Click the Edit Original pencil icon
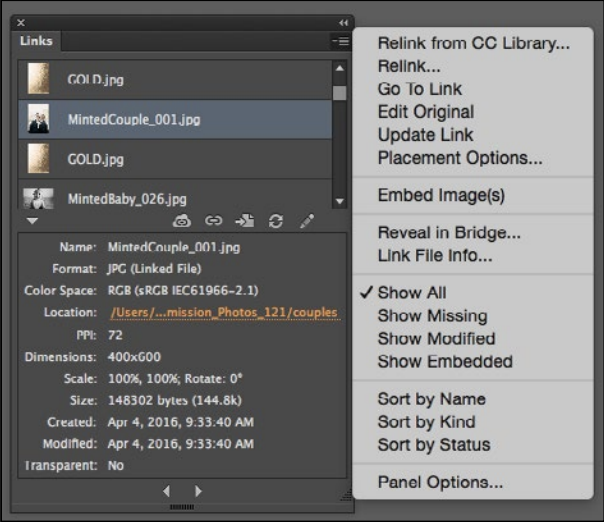This screenshot has width=604, height=522. [x=307, y=221]
